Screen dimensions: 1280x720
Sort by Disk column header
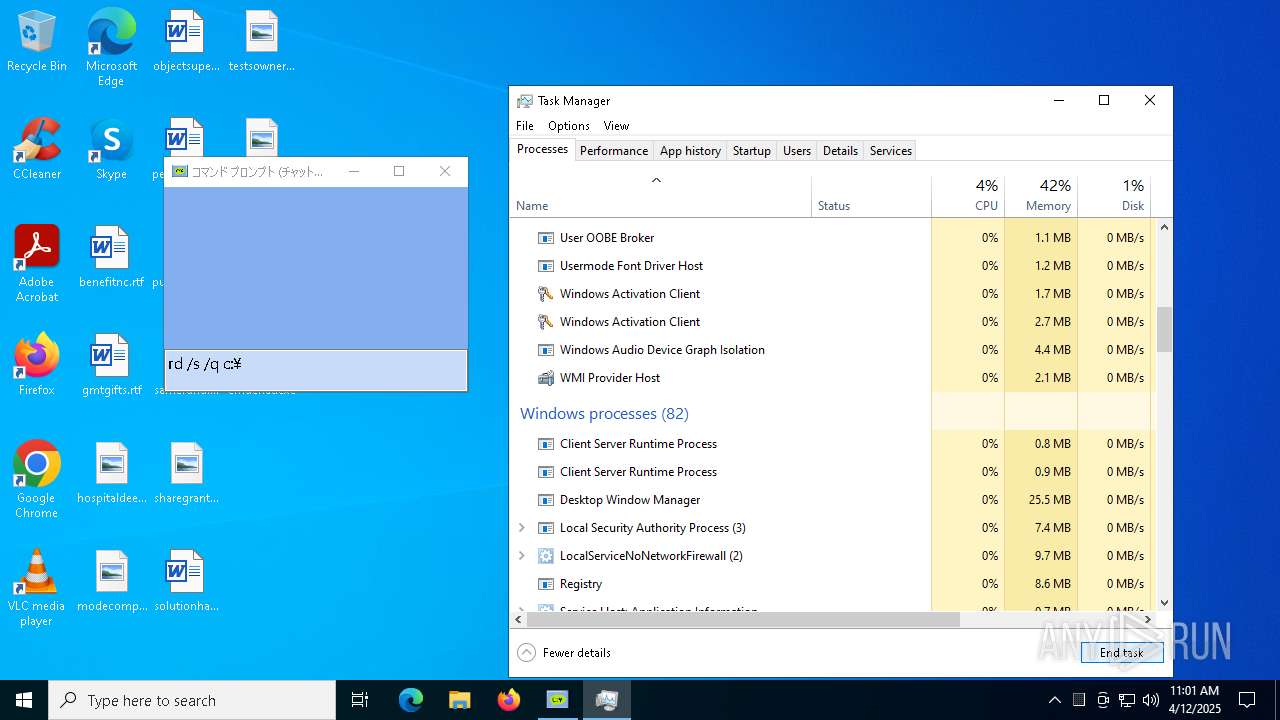pos(1114,196)
